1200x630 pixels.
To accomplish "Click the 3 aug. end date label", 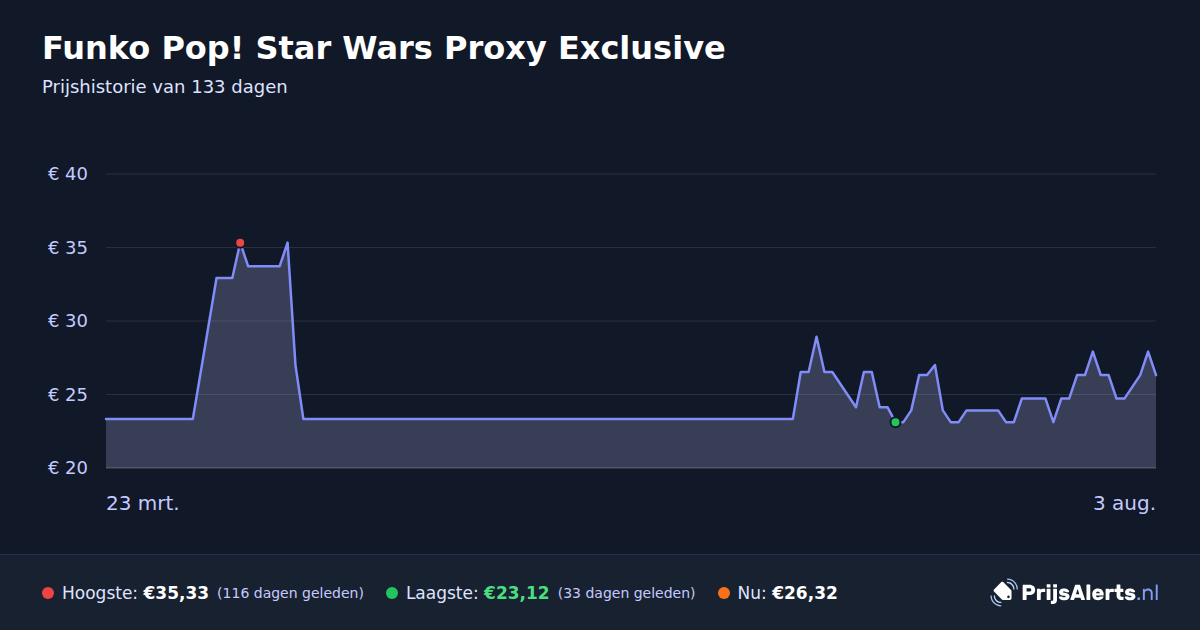I will [1124, 503].
